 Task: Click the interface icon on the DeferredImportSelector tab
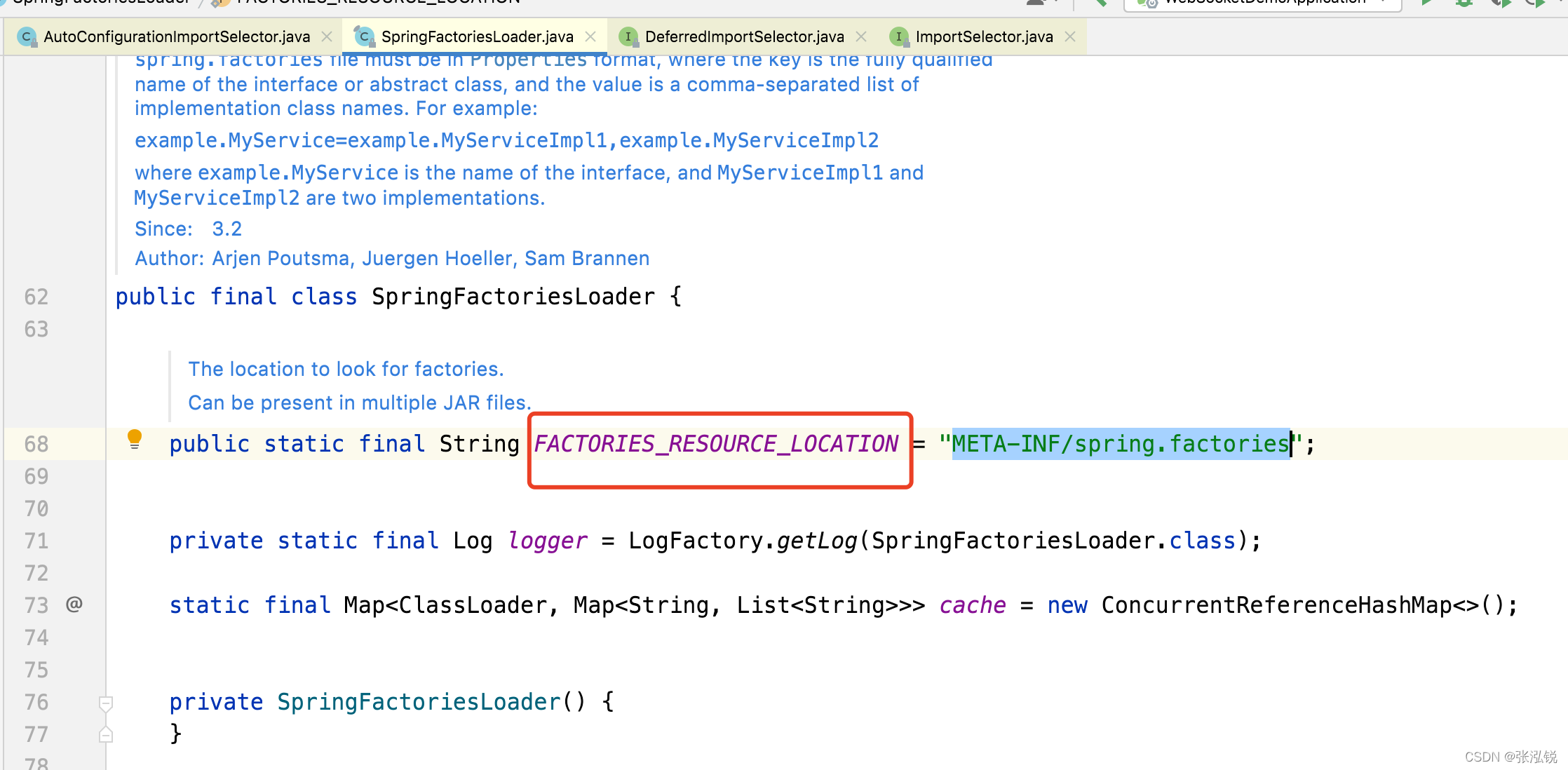pos(628,36)
